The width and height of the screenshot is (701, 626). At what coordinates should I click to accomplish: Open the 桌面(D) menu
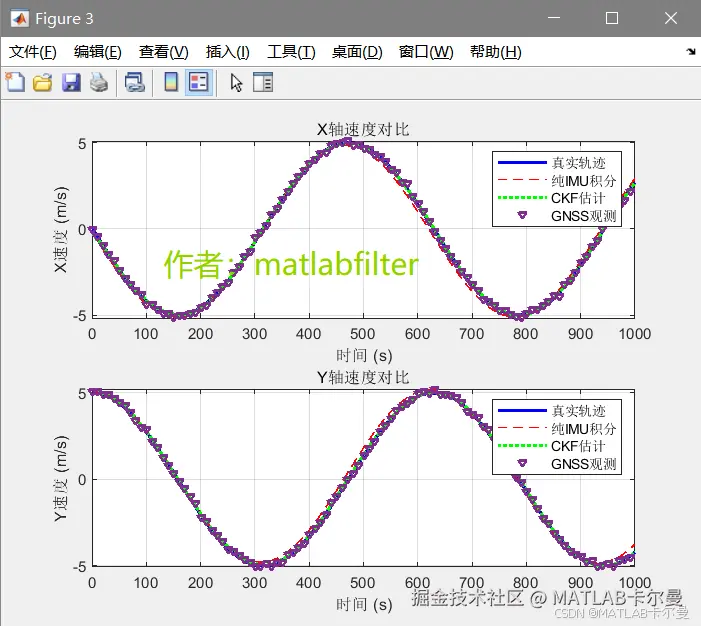pos(357,52)
